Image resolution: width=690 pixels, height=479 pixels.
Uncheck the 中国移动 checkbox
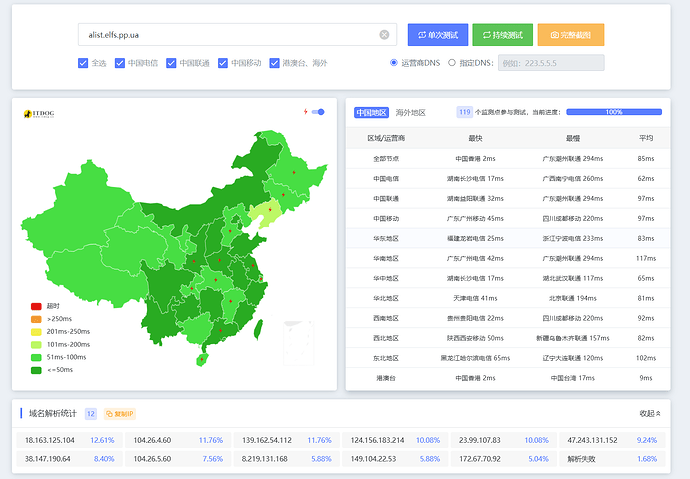point(223,63)
